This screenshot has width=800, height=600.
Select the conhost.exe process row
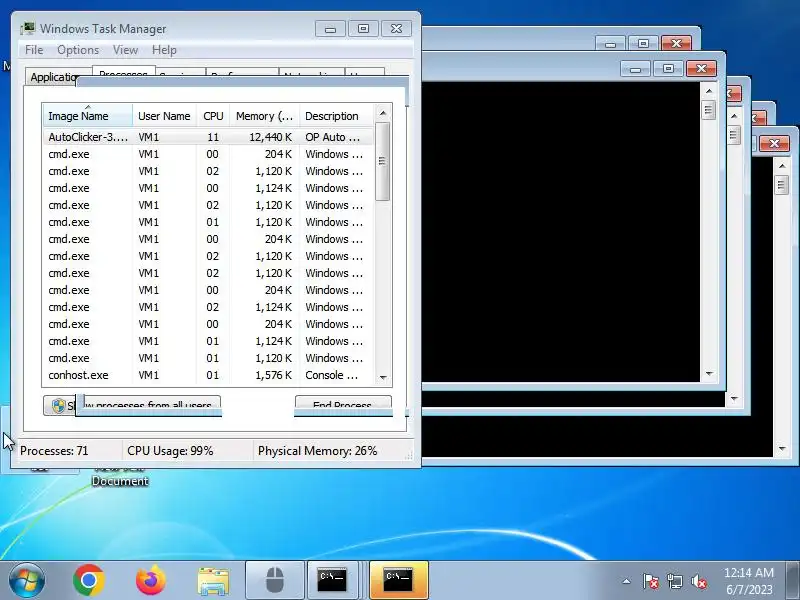208,375
